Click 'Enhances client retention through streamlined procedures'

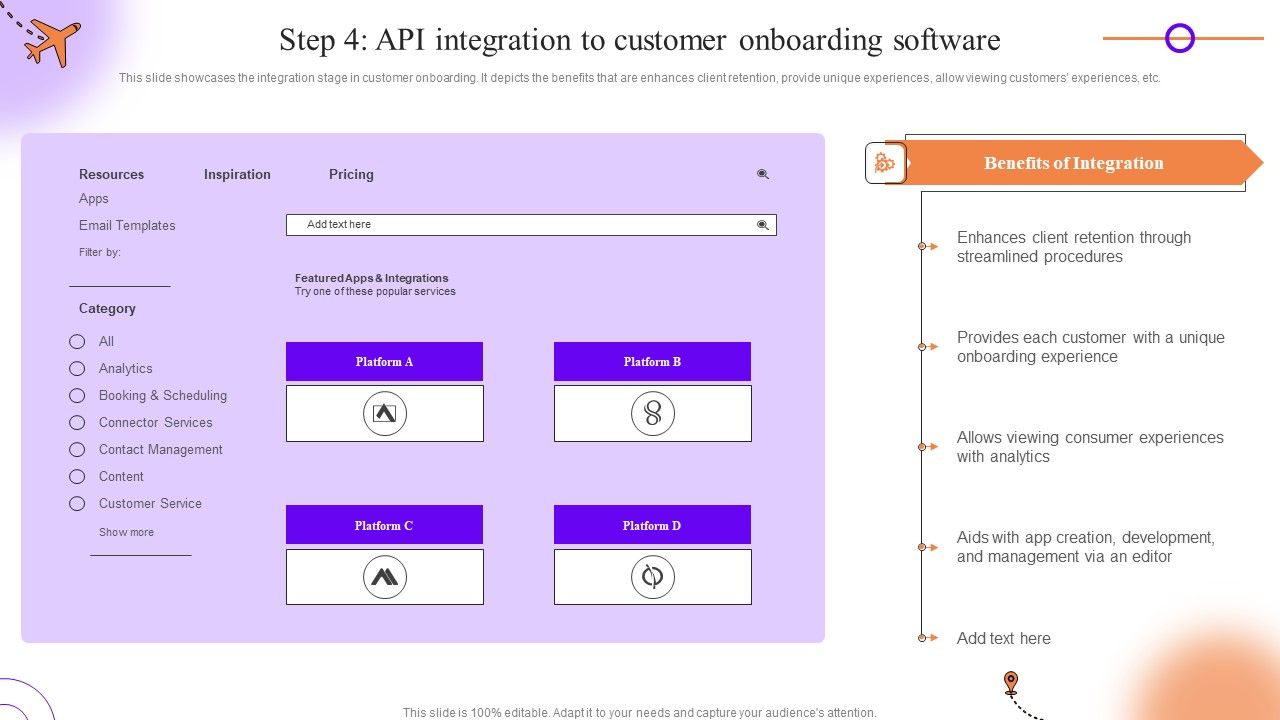tap(1074, 247)
